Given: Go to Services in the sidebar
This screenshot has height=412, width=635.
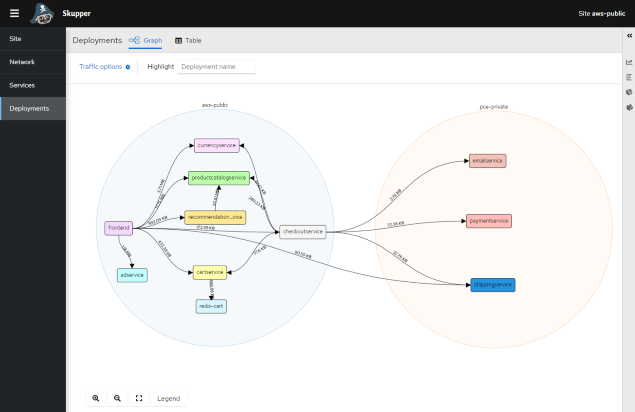Looking at the screenshot, I should tap(33, 85).
